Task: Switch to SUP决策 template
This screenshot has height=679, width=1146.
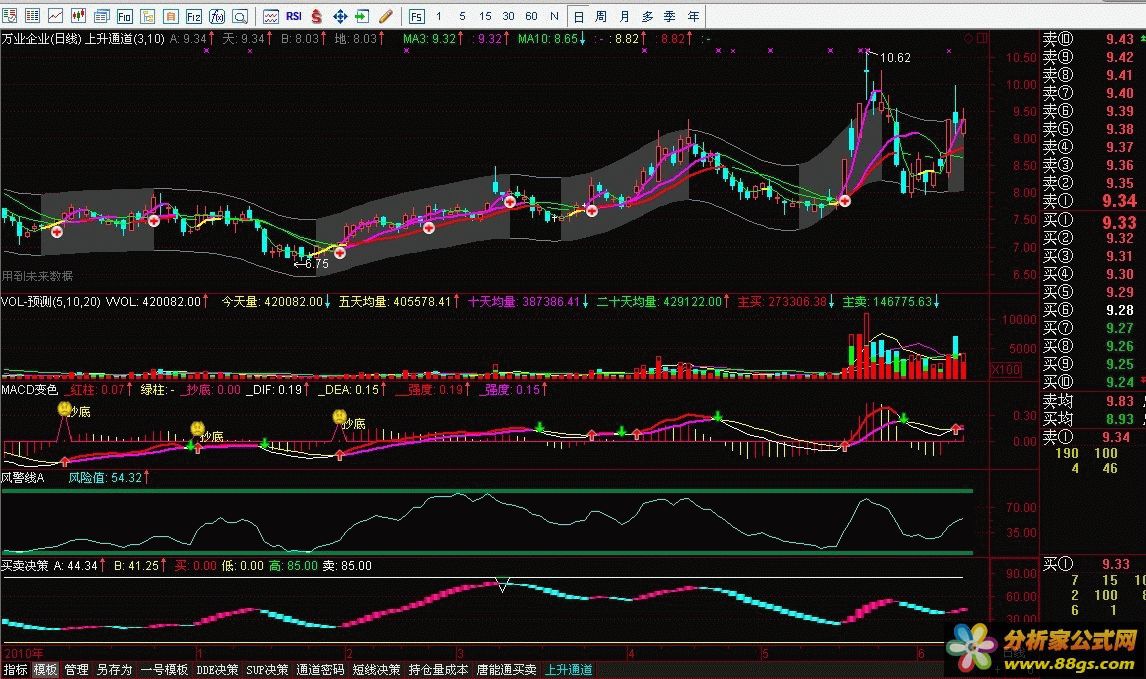Action: pyautogui.click(x=267, y=669)
